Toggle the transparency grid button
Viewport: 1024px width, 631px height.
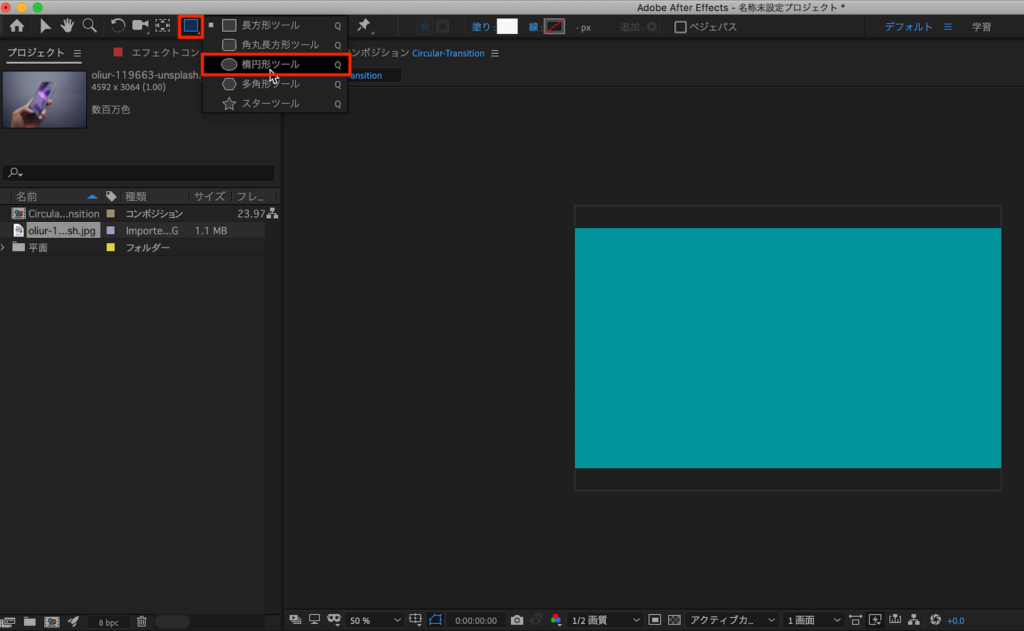(674, 620)
